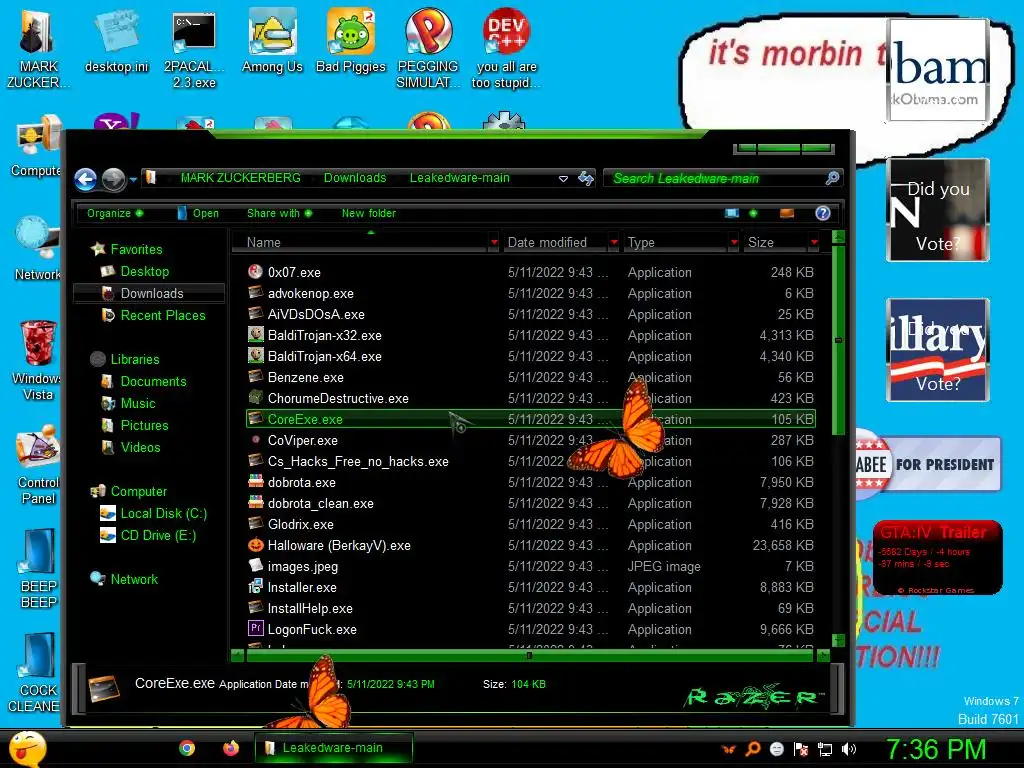Click the horizontal scrollbar under file list
The width and height of the screenshot is (1024, 768).
click(x=530, y=655)
